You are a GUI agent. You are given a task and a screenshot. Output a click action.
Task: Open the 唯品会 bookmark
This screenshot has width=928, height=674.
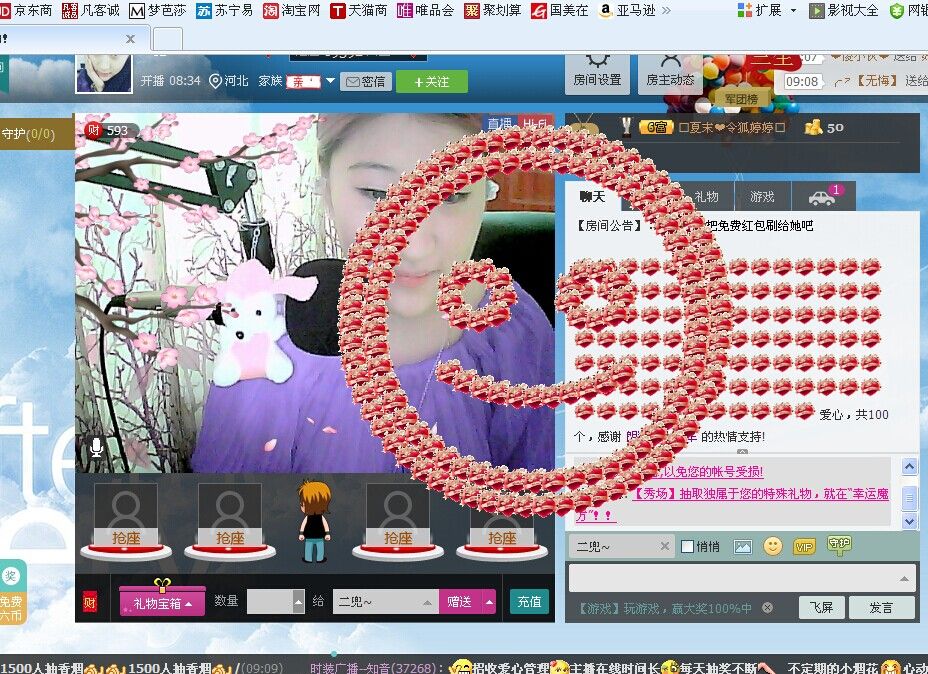(x=425, y=10)
